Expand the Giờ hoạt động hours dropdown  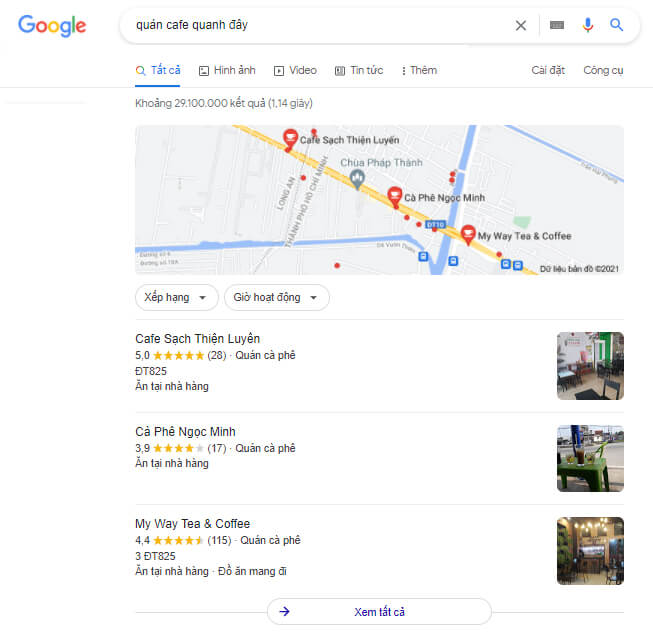tap(277, 297)
